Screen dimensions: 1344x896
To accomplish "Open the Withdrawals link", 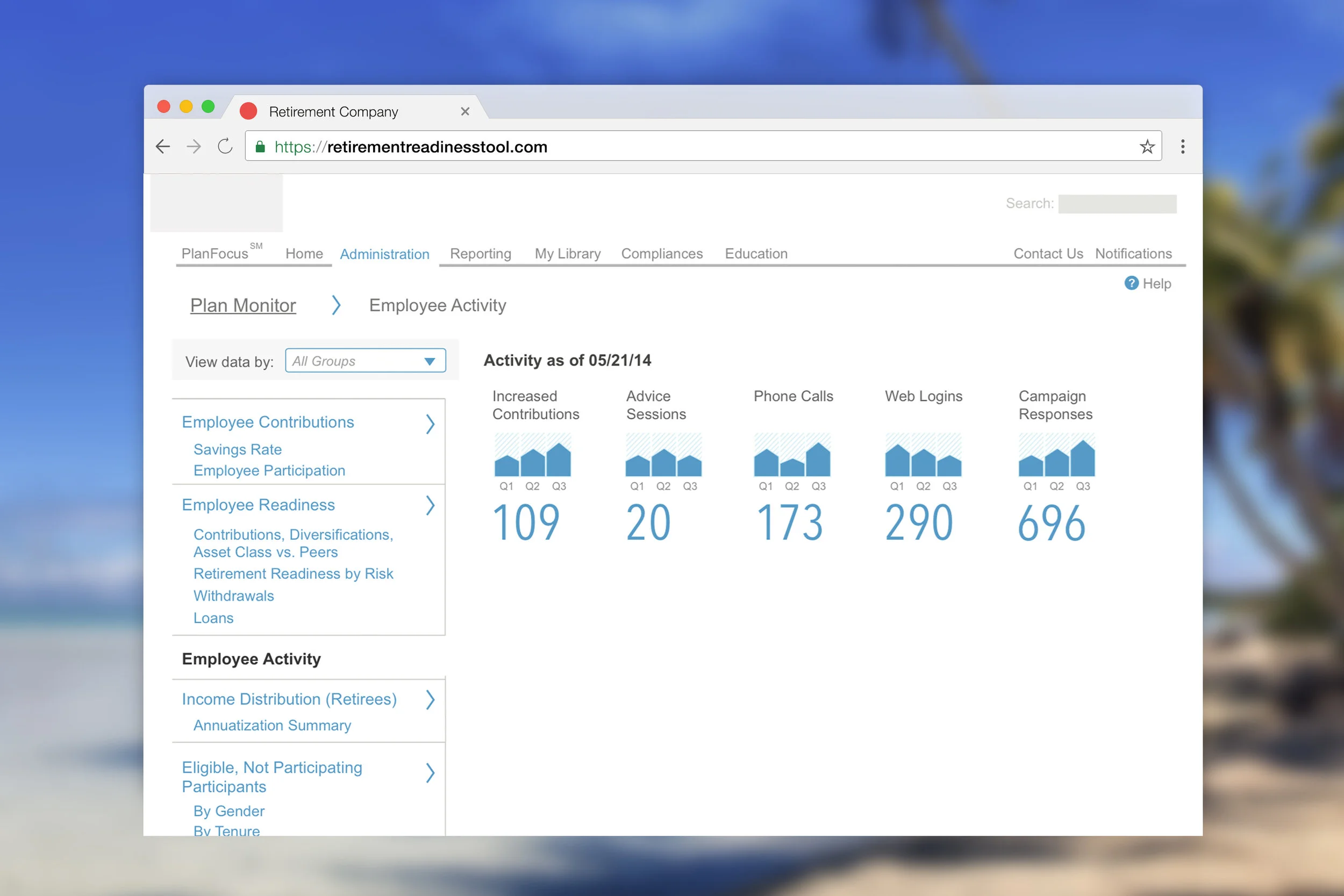I will pos(234,596).
